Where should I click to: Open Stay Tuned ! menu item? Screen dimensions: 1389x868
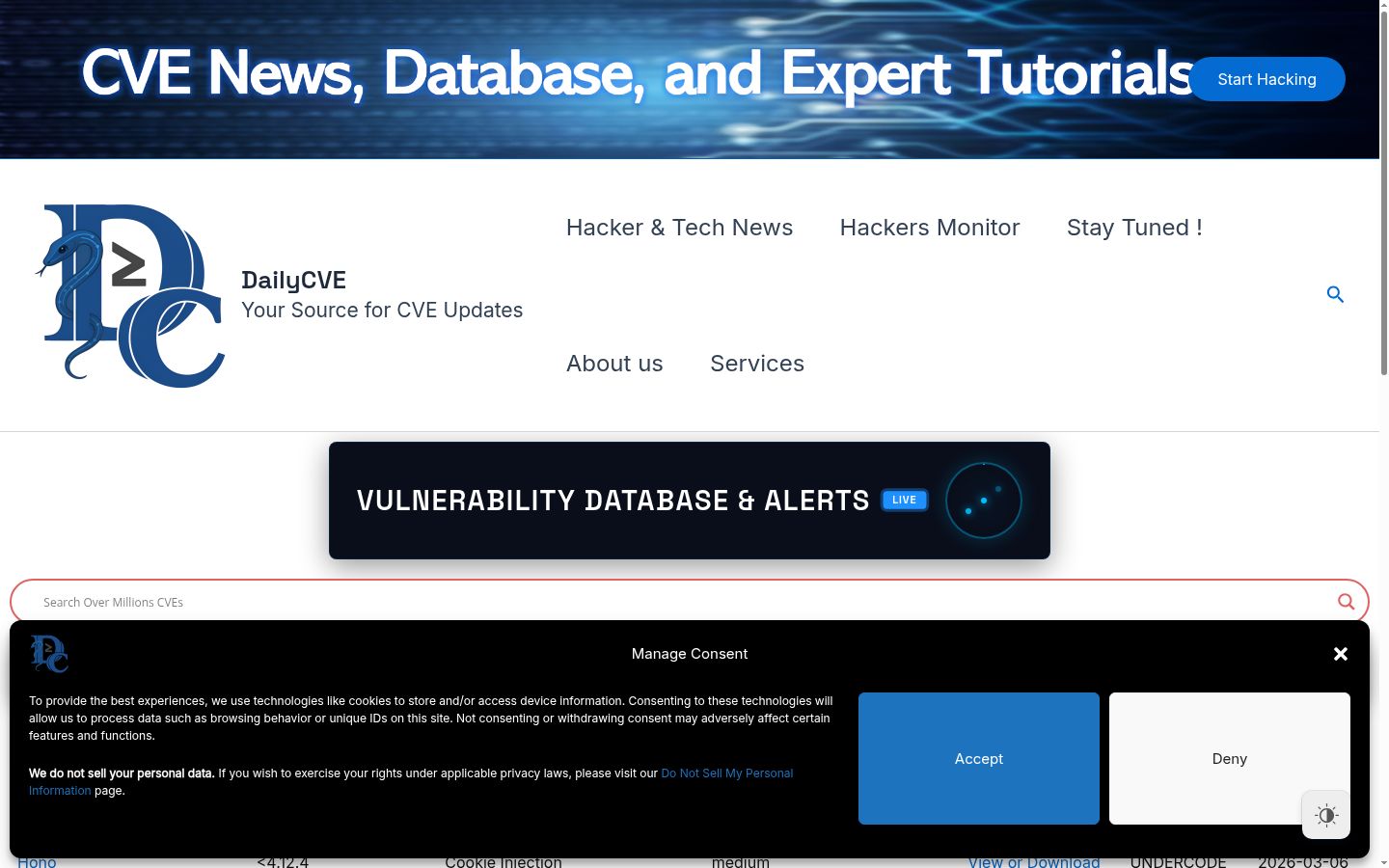[1134, 228]
